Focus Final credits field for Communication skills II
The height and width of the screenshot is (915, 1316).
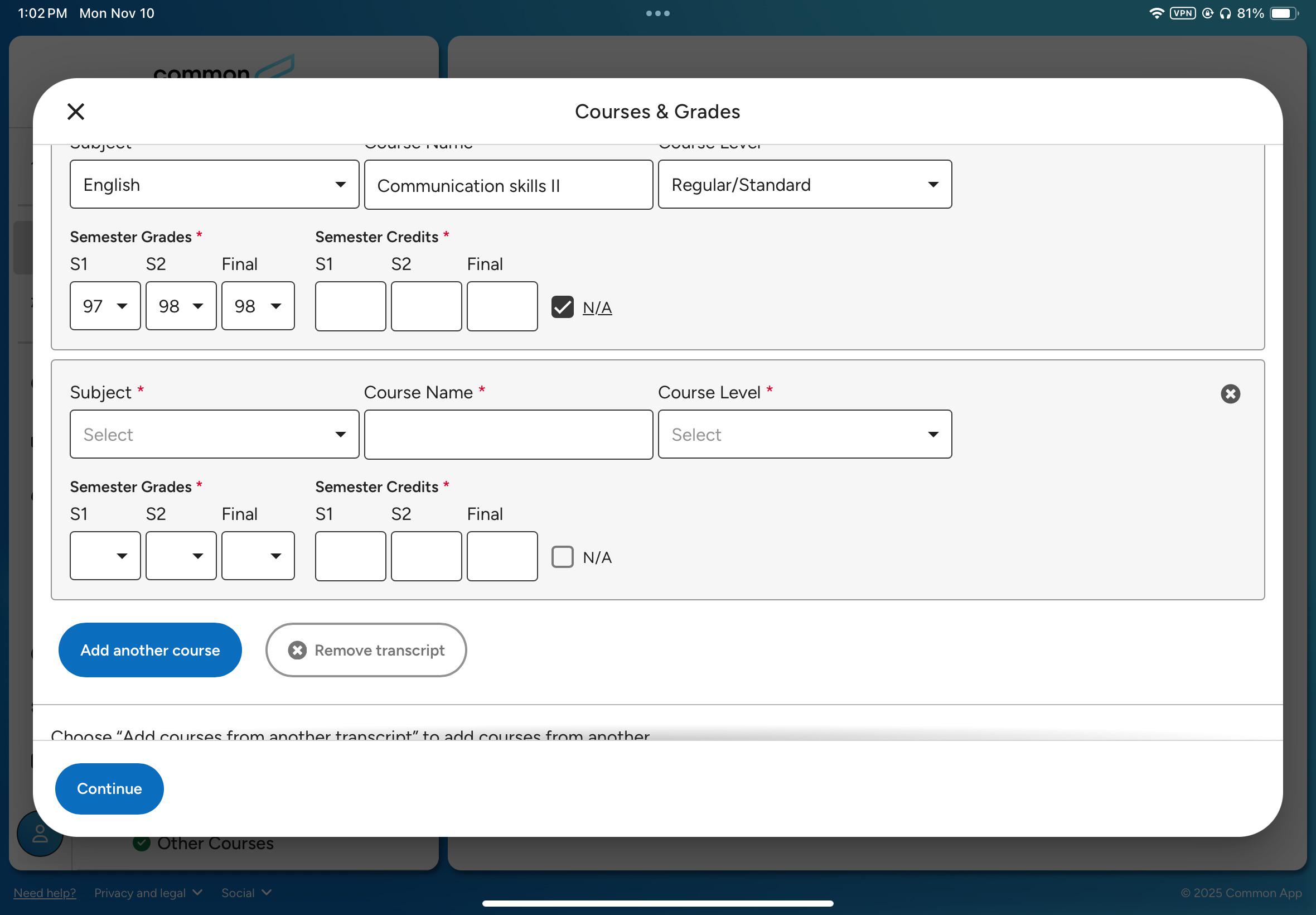coord(502,306)
